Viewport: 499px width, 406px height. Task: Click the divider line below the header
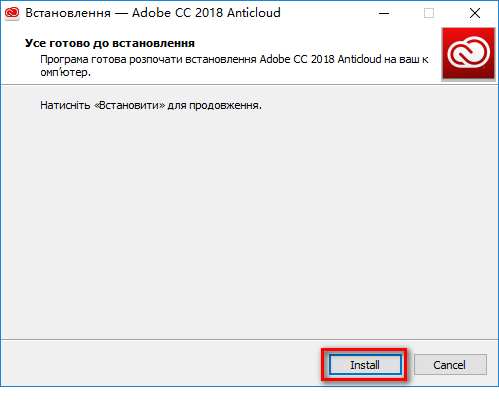tap(249, 84)
